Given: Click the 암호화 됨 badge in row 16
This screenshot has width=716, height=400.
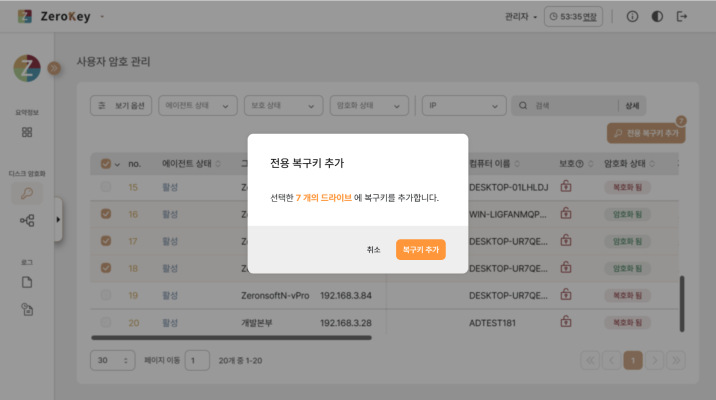Looking at the screenshot, I should [627, 214].
